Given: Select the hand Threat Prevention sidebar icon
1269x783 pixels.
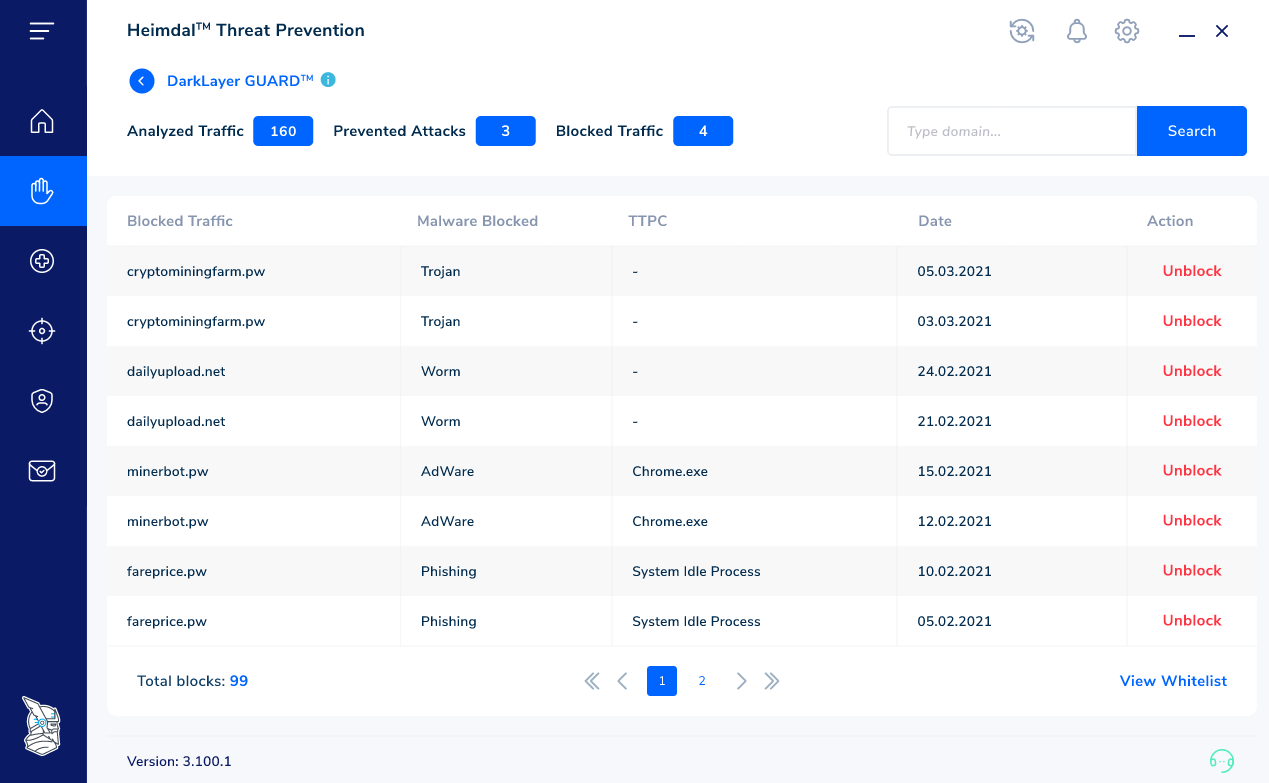Looking at the screenshot, I should [x=42, y=191].
